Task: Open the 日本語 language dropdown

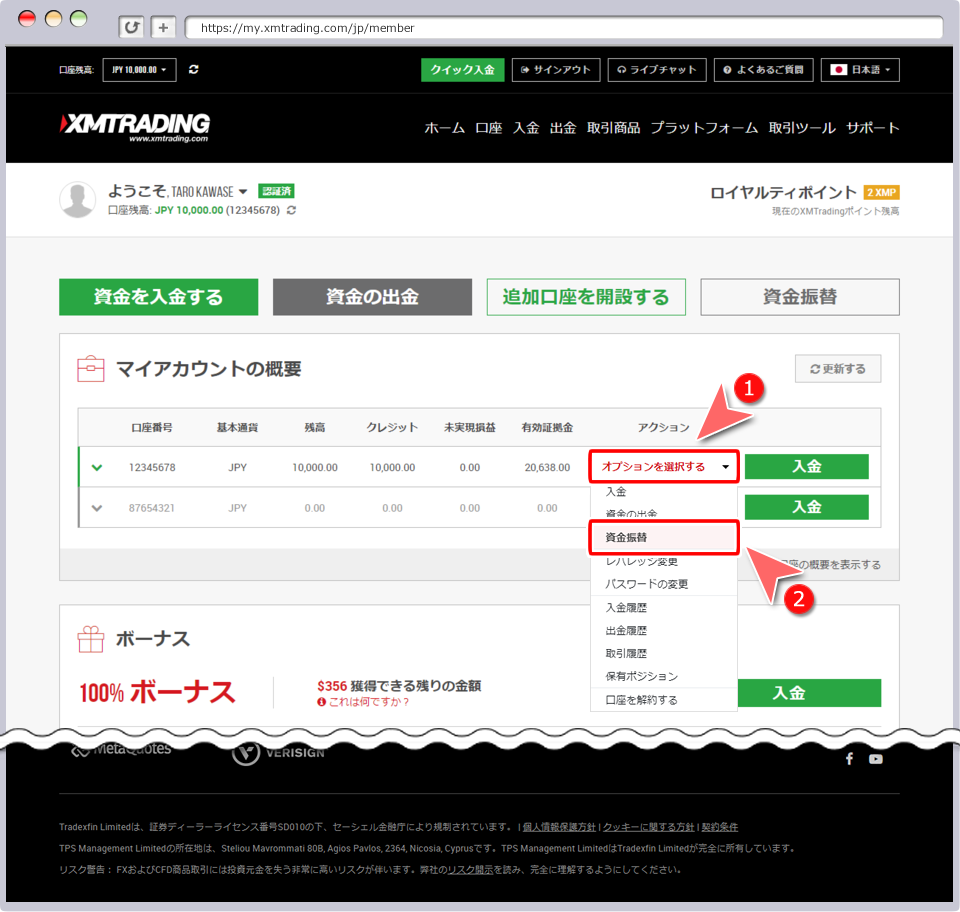Action: [860, 70]
